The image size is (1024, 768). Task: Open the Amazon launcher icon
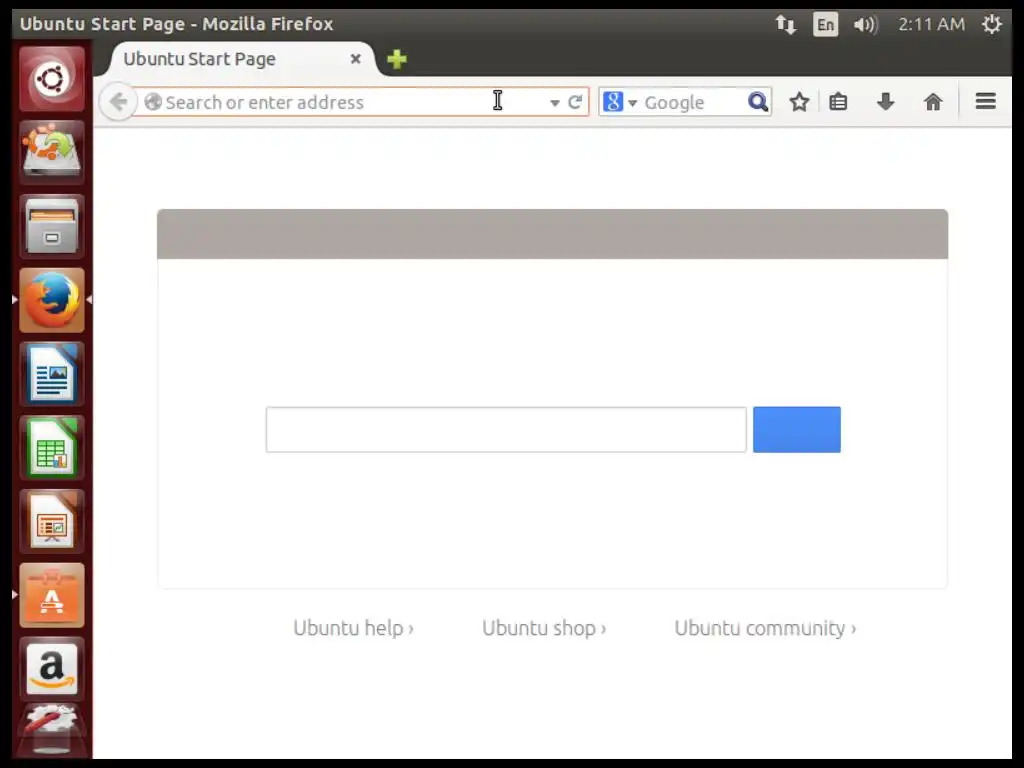tap(52, 669)
